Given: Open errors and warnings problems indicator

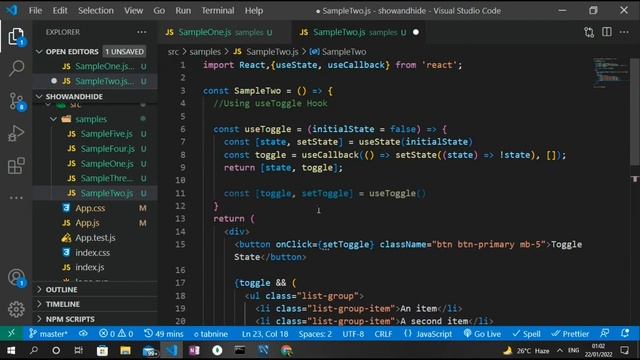Looking at the screenshot, I should pos(116,333).
